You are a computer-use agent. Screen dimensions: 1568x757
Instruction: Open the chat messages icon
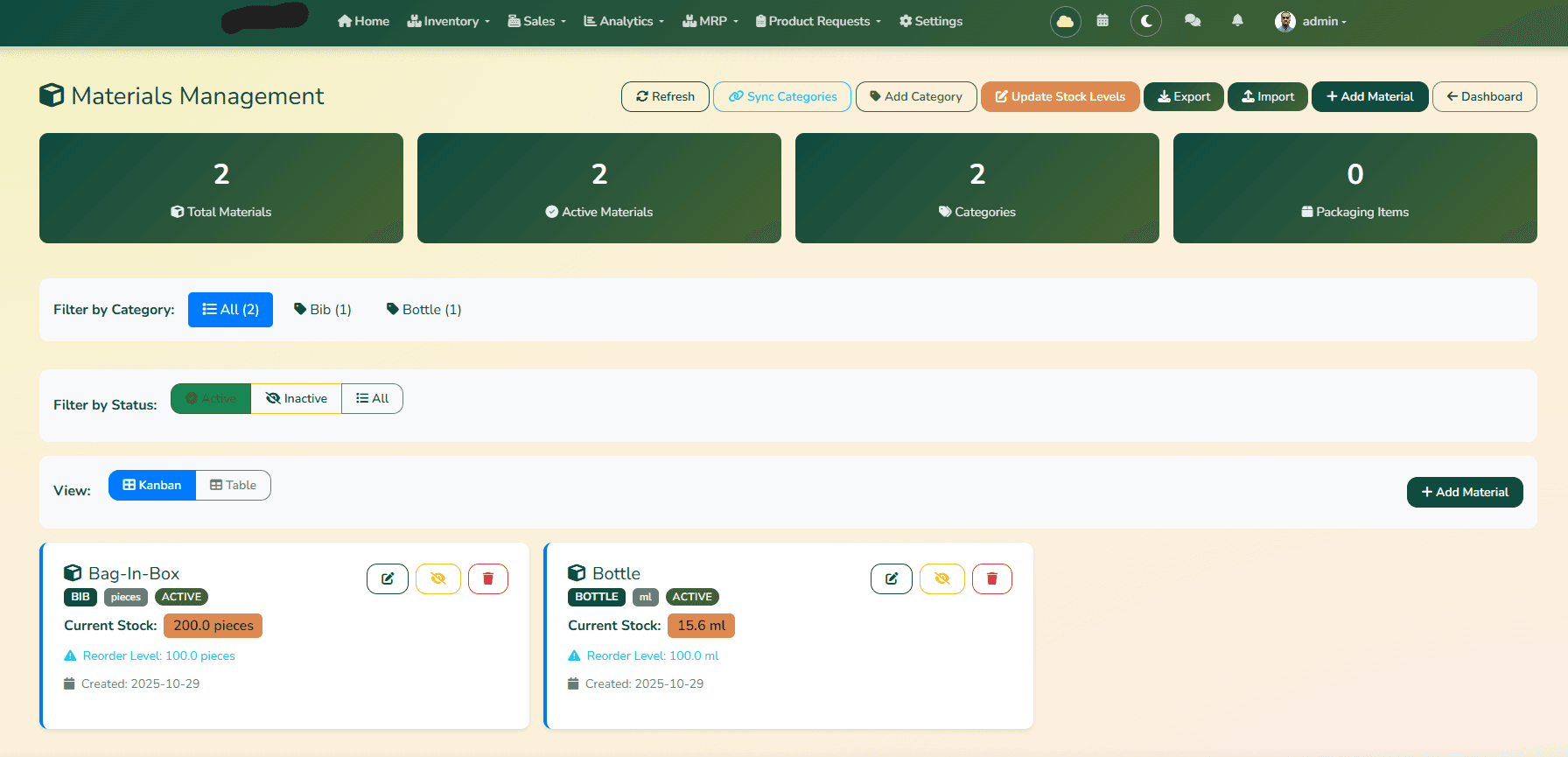pyautogui.click(x=1193, y=20)
